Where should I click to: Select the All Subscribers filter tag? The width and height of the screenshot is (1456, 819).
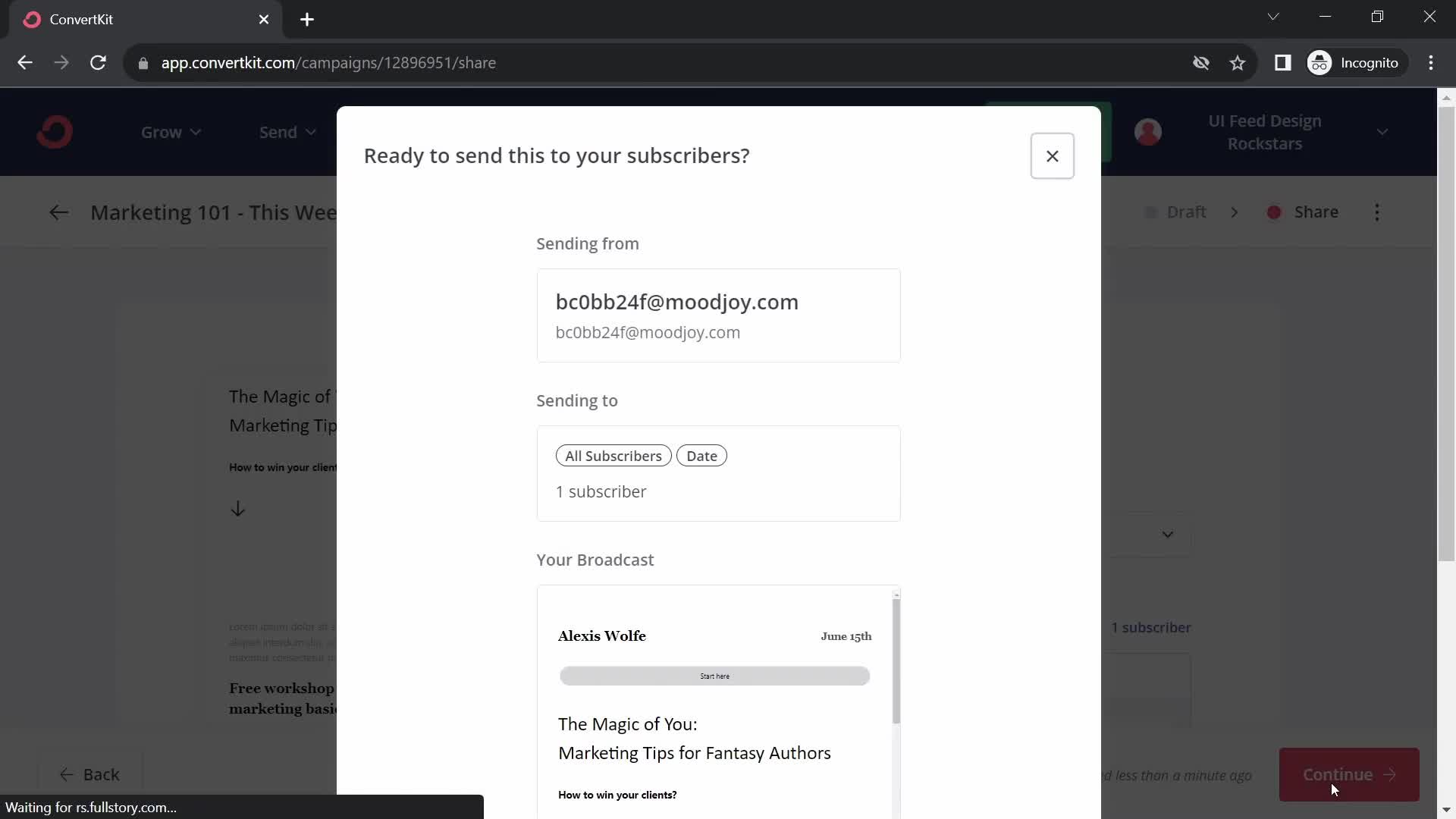click(x=613, y=456)
